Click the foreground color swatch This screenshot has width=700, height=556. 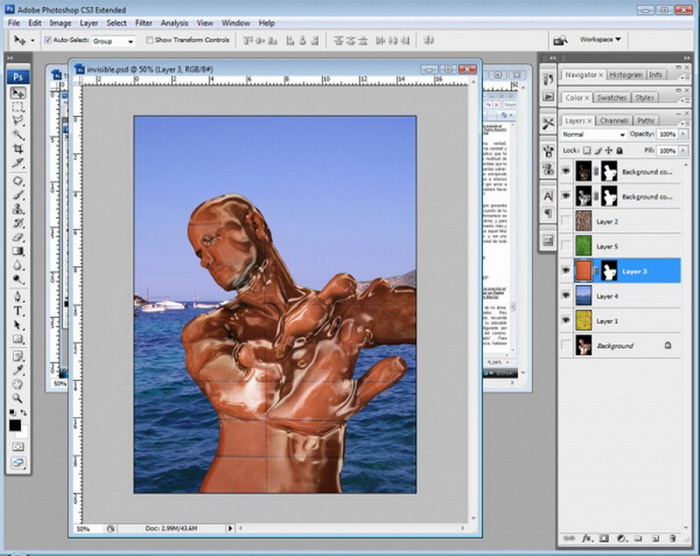point(15,425)
